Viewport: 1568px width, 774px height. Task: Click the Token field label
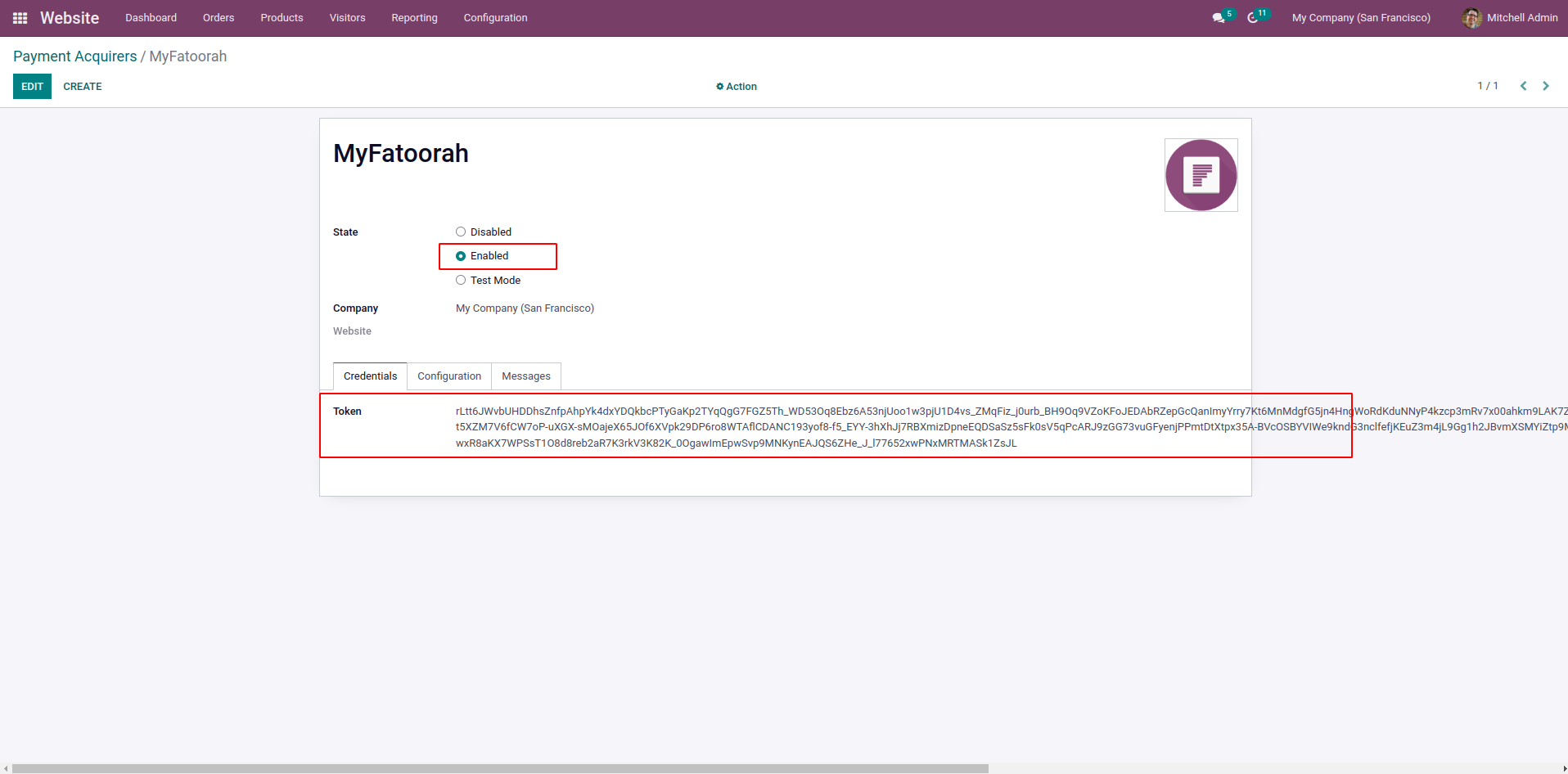[347, 412]
